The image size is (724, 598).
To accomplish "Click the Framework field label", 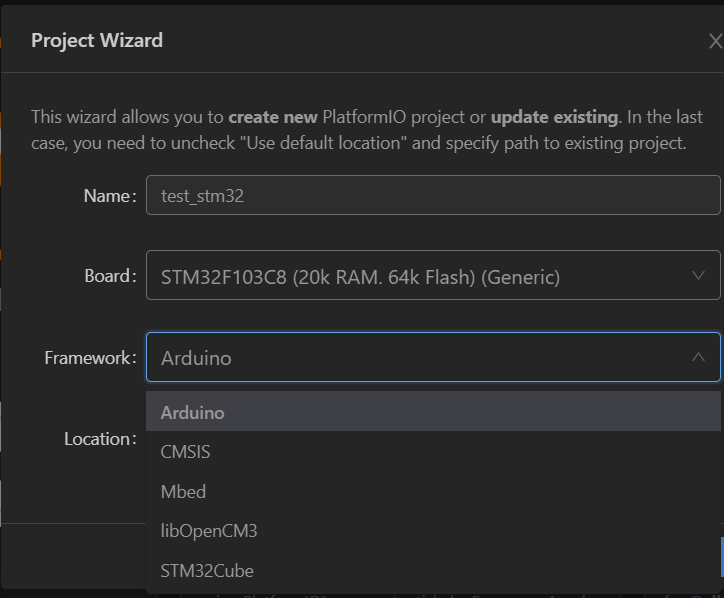I will coord(90,357).
